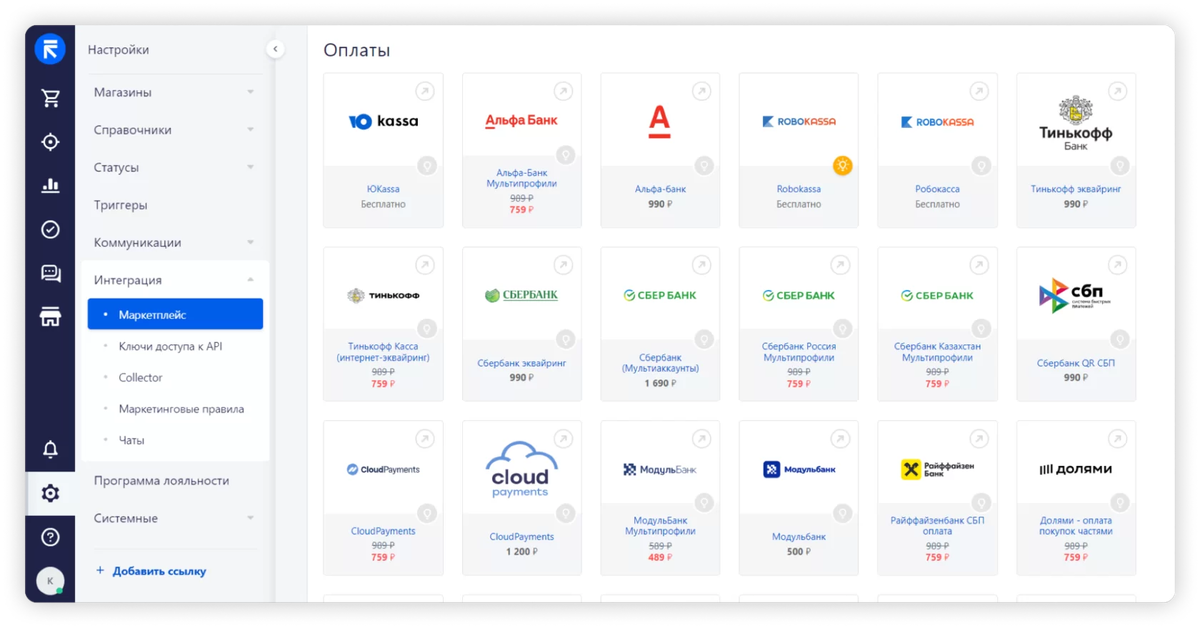1200x628 pixels.
Task: Open ЮKassa card external arrow icon
Action: (425, 91)
